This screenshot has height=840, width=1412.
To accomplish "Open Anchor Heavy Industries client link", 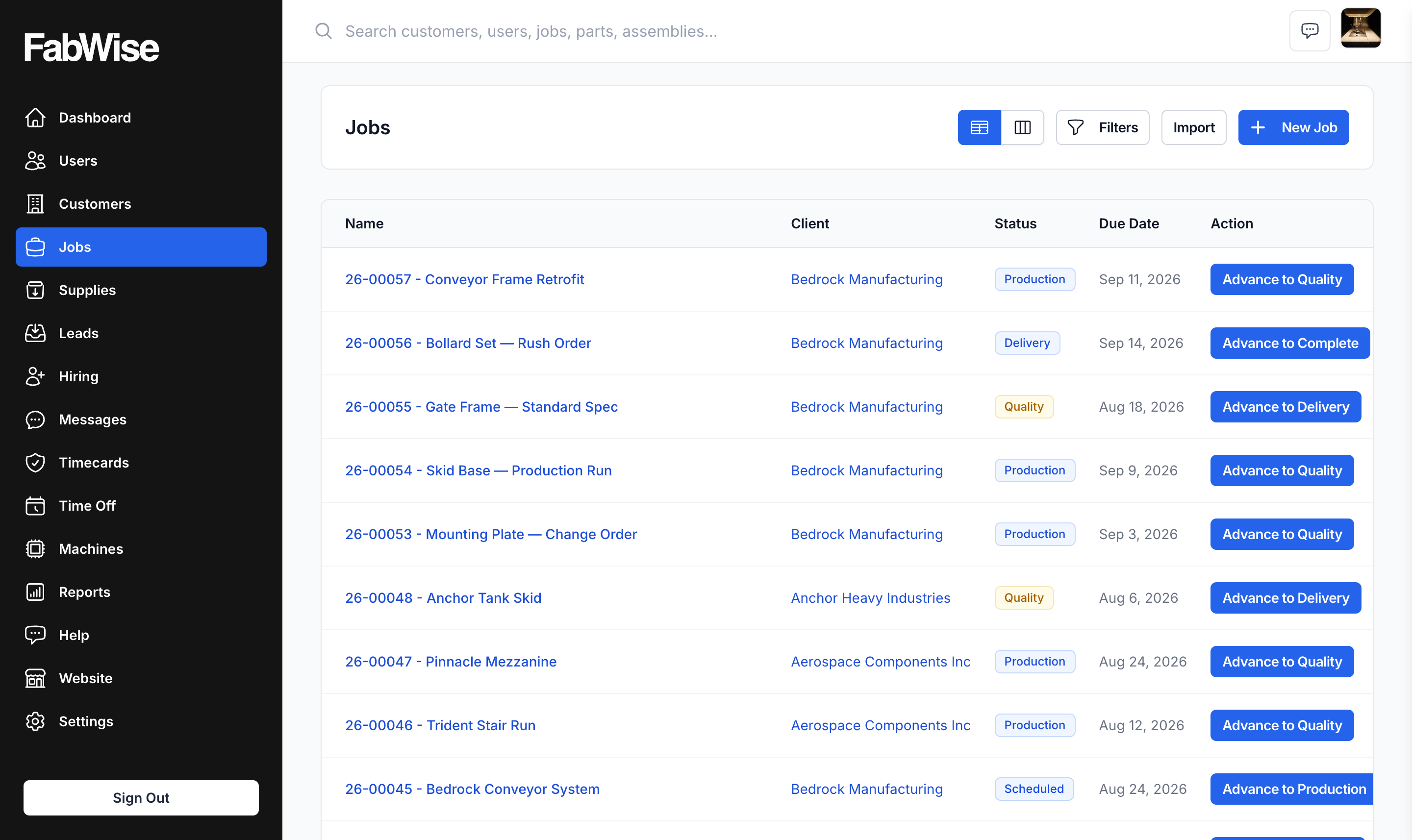I will click(x=870, y=598).
